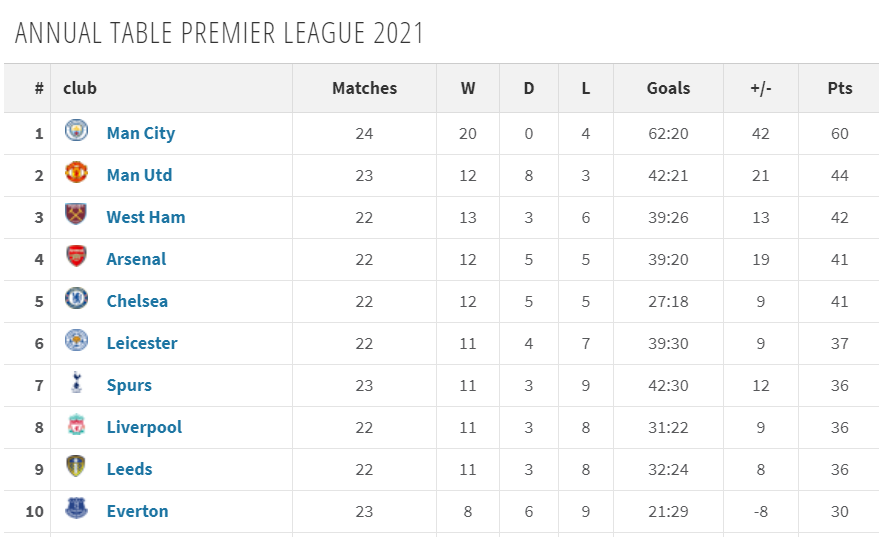This screenshot has width=894, height=550.
Task: Click the Pts column header
Action: coord(840,88)
